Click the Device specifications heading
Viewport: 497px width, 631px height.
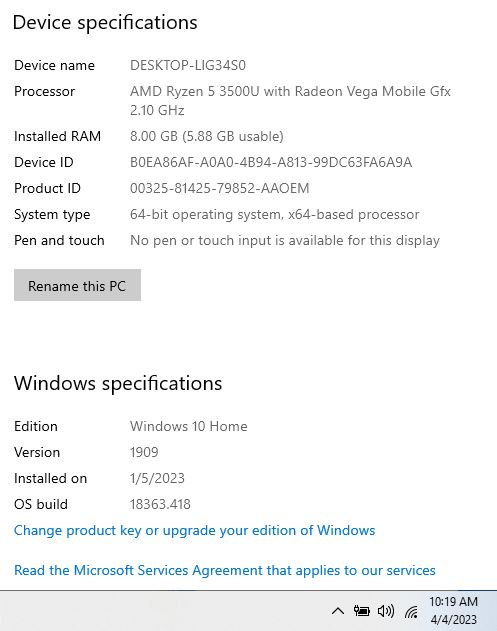[x=105, y=23]
